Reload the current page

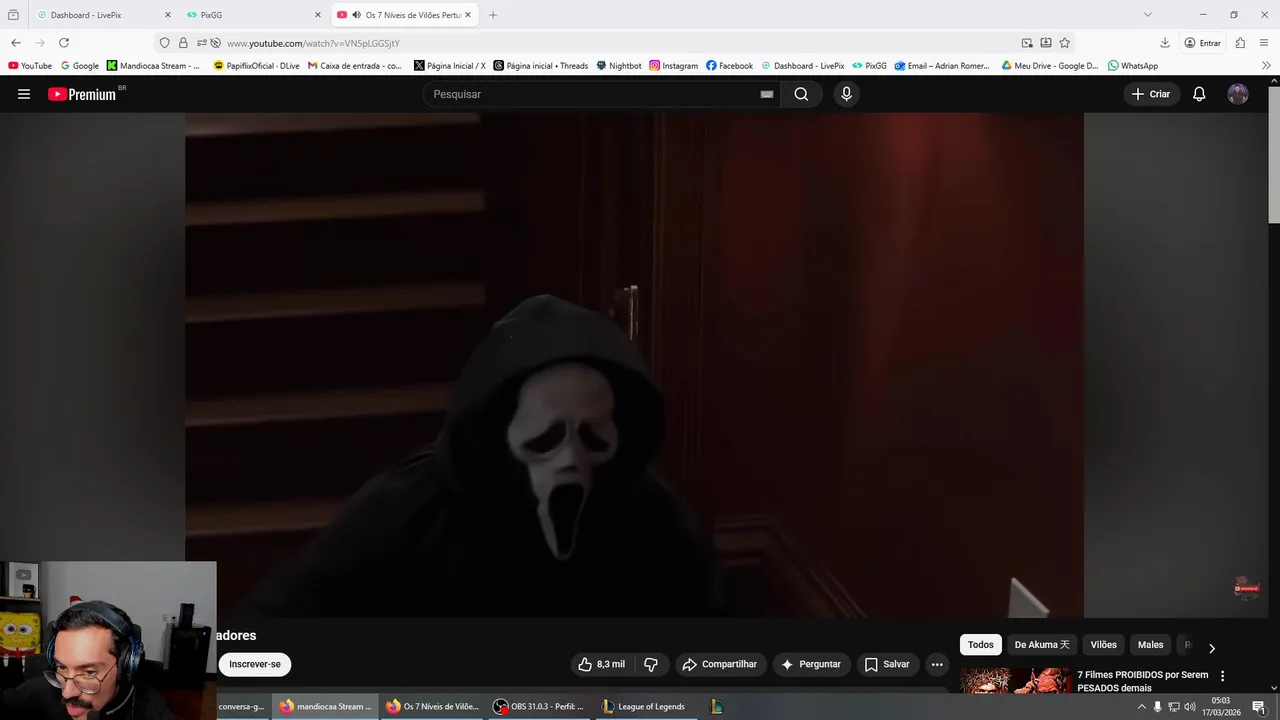[64, 43]
